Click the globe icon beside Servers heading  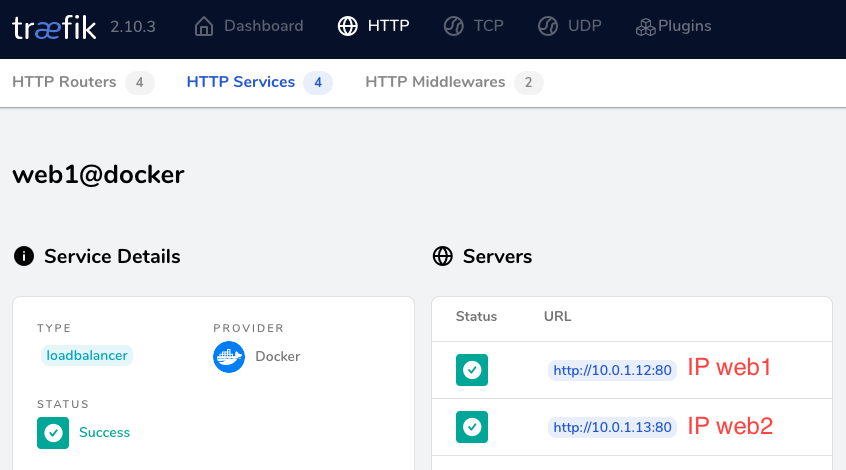pos(442,257)
